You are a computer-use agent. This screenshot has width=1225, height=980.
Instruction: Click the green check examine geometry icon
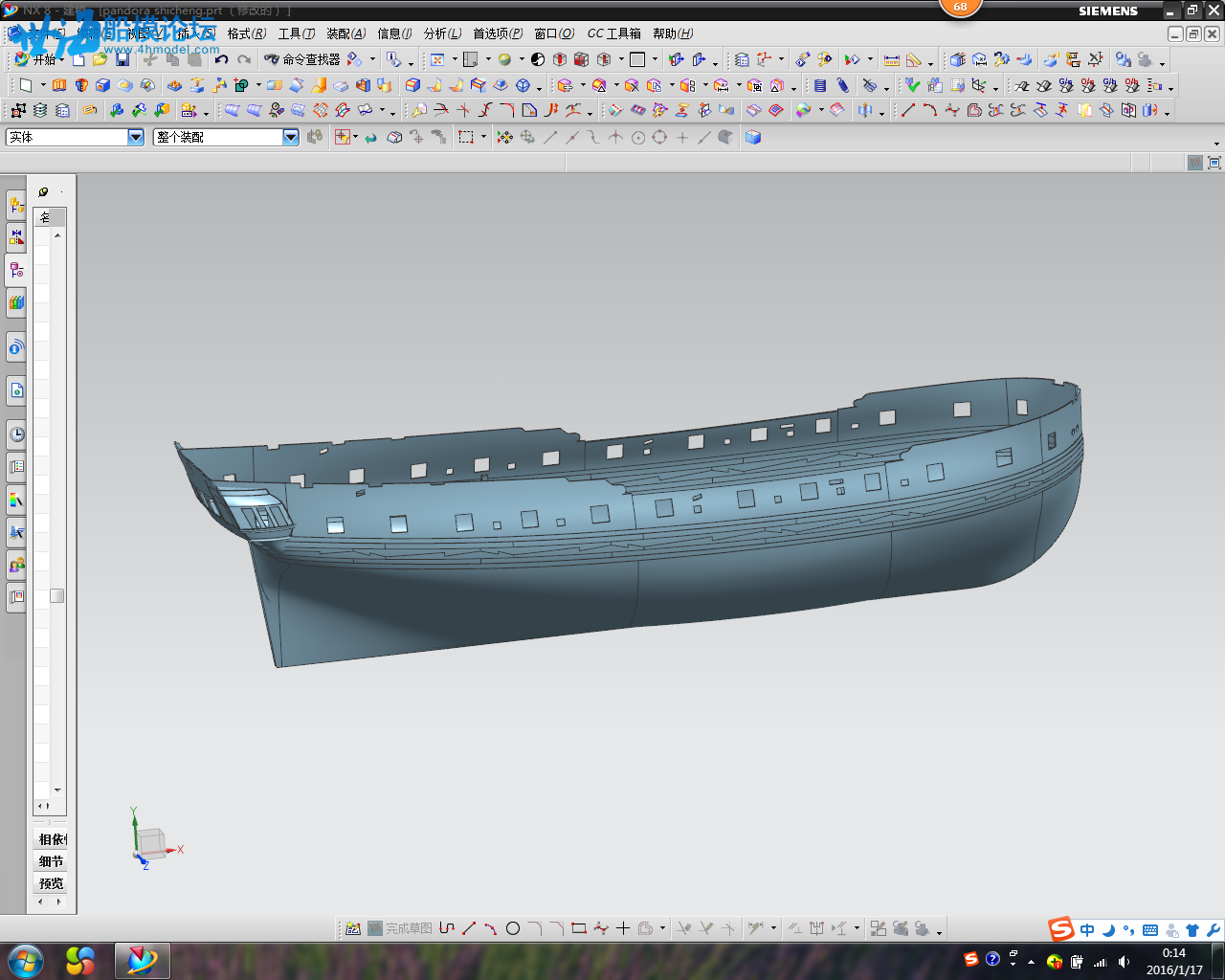pyautogui.click(x=913, y=85)
